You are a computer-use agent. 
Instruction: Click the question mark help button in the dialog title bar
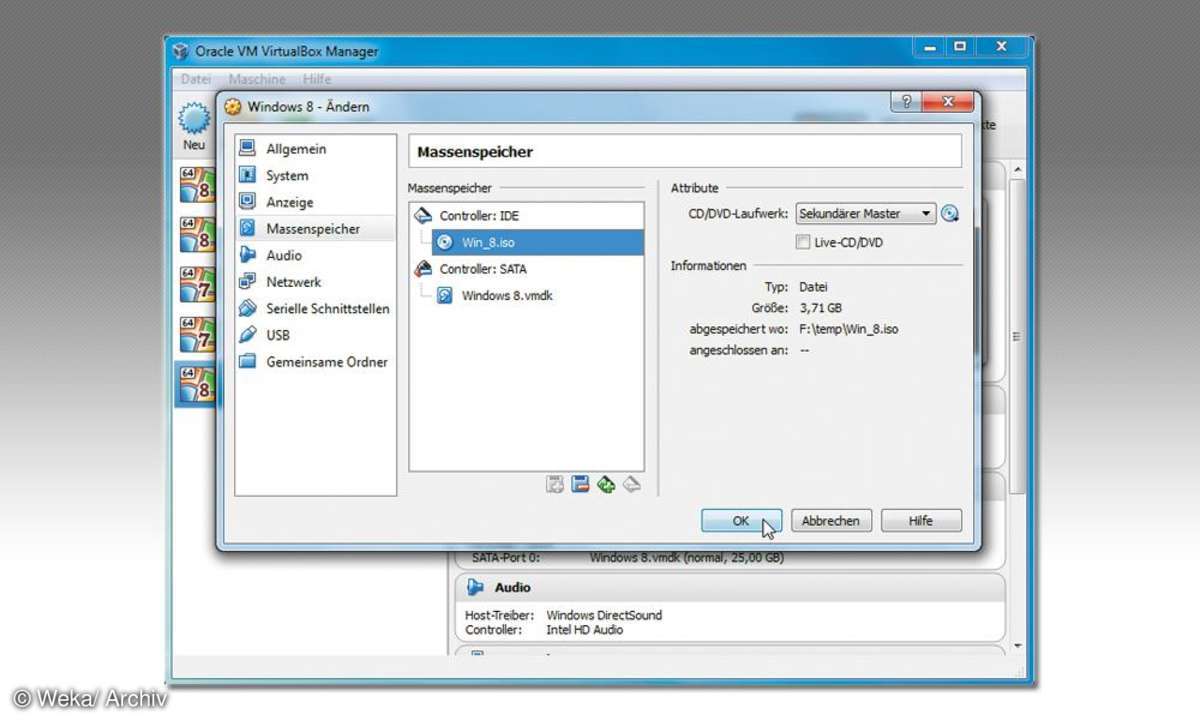pyautogui.click(x=906, y=102)
